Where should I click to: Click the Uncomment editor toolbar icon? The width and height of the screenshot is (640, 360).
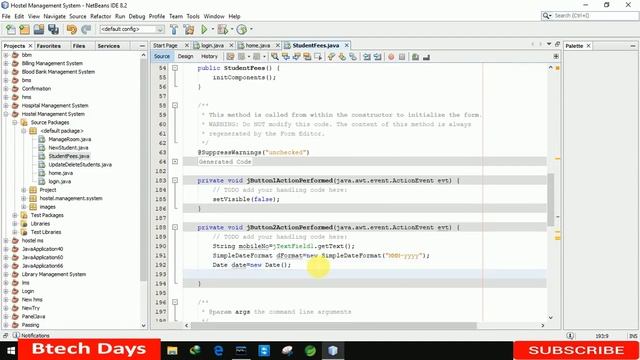pos(427,57)
